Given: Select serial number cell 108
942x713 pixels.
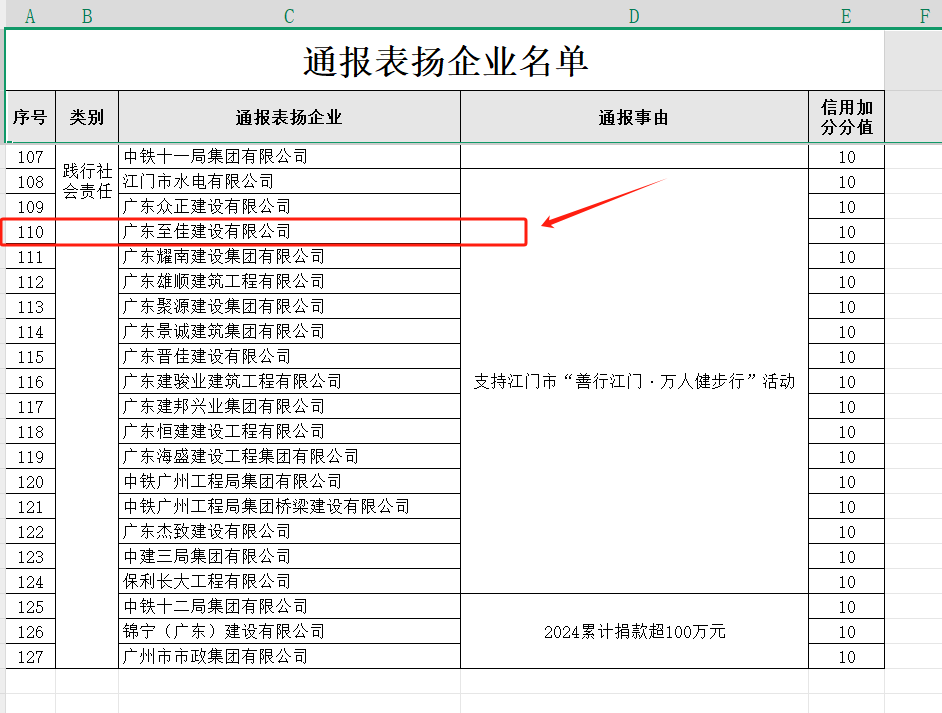Looking at the screenshot, I should (x=30, y=181).
